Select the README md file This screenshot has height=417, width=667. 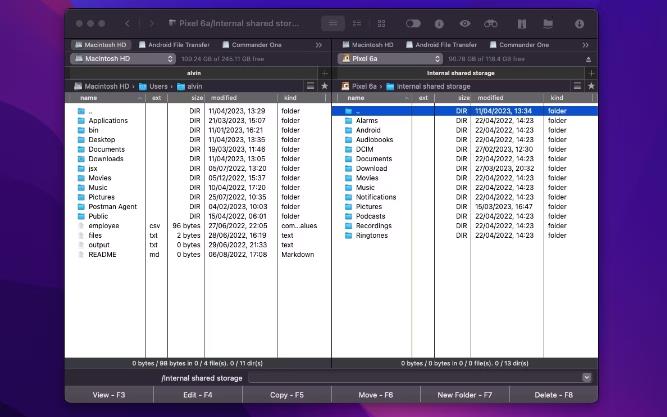198,254
